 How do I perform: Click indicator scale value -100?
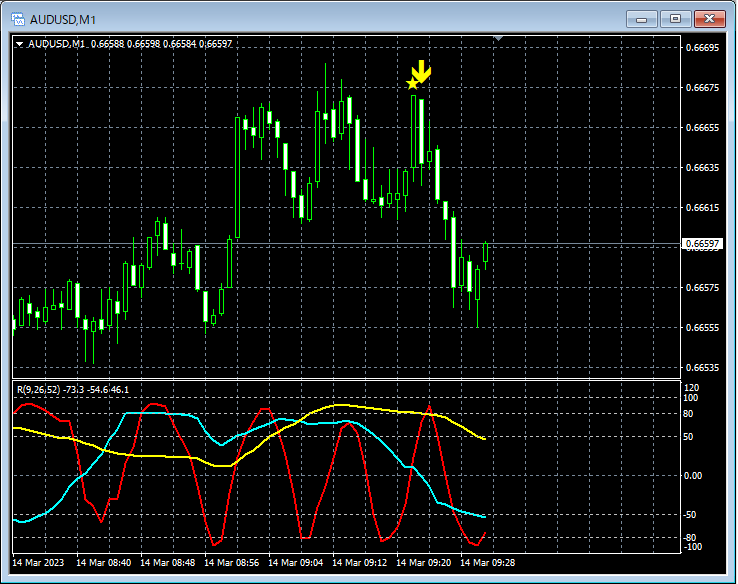tap(691, 547)
